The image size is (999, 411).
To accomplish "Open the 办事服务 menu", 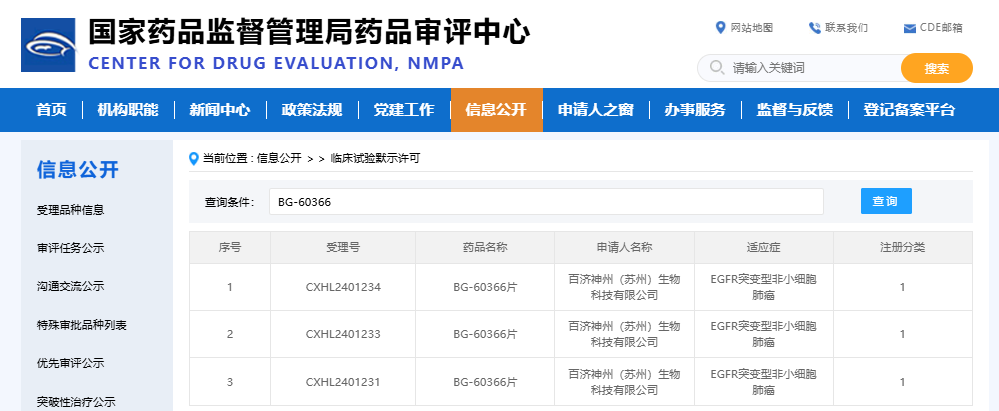I will 695,110.
